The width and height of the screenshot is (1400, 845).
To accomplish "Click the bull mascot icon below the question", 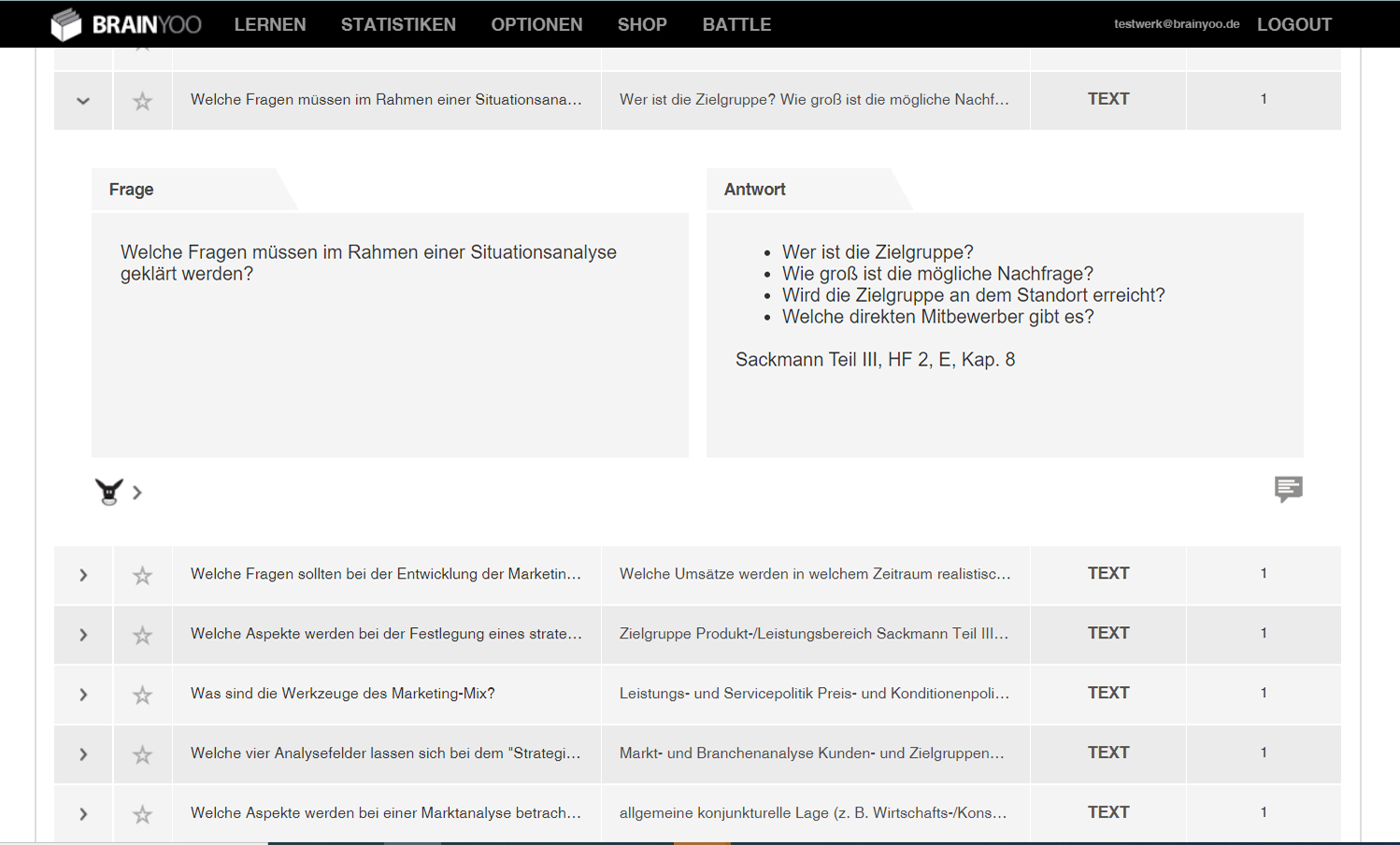I will pos(108,492).
